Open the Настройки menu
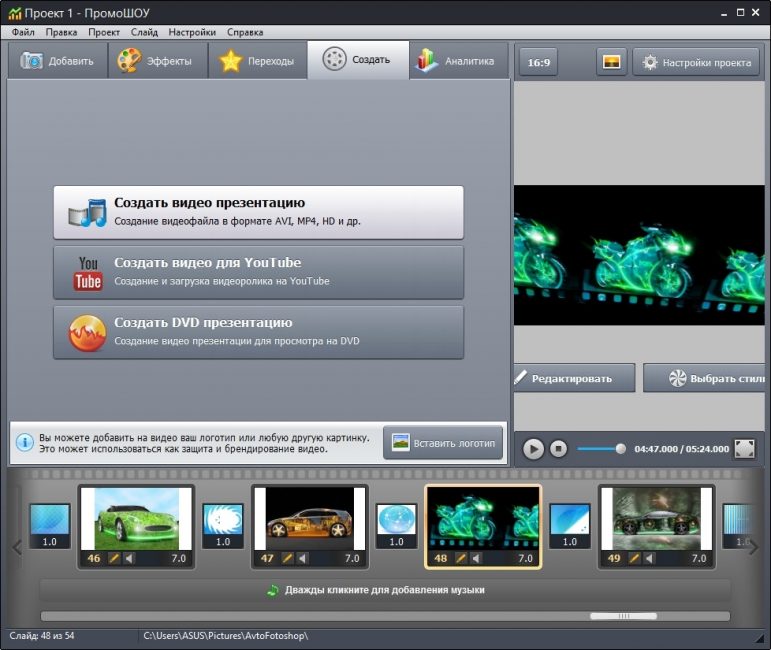Screen dimensions: 771x650 click(192, 32)
